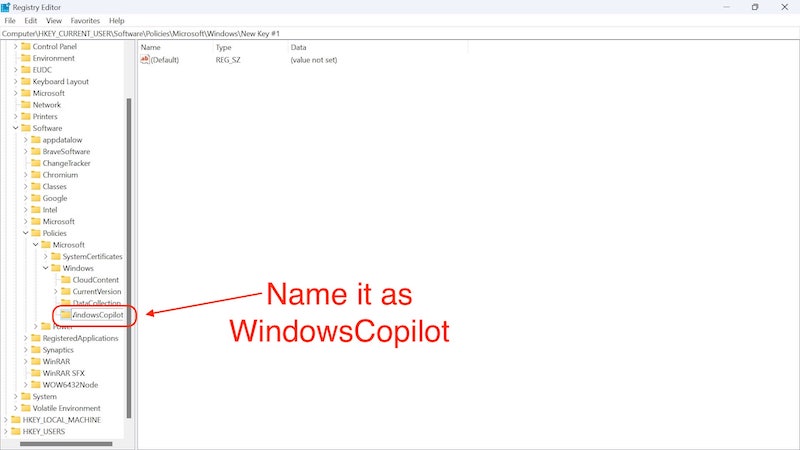Select the Volatile Environment key
Viewport: 800px width, 450px height.
point(66,408)
